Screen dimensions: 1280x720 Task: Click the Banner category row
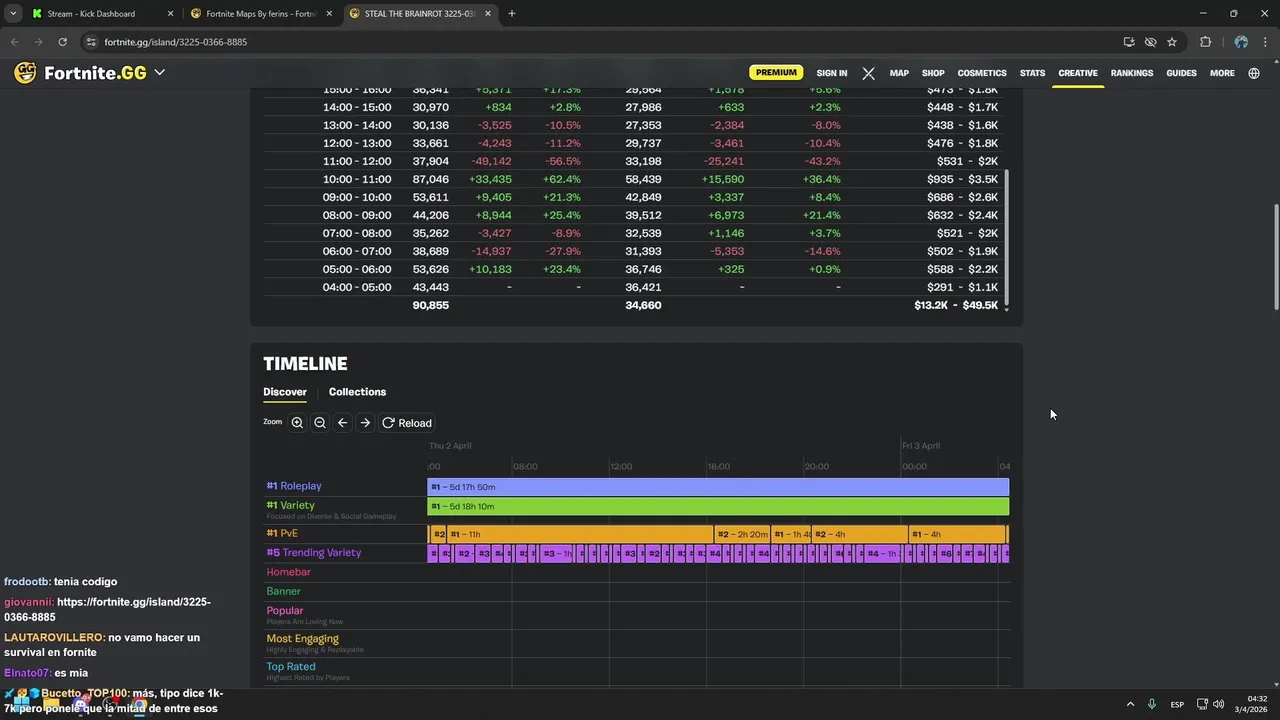pos(283,591)
